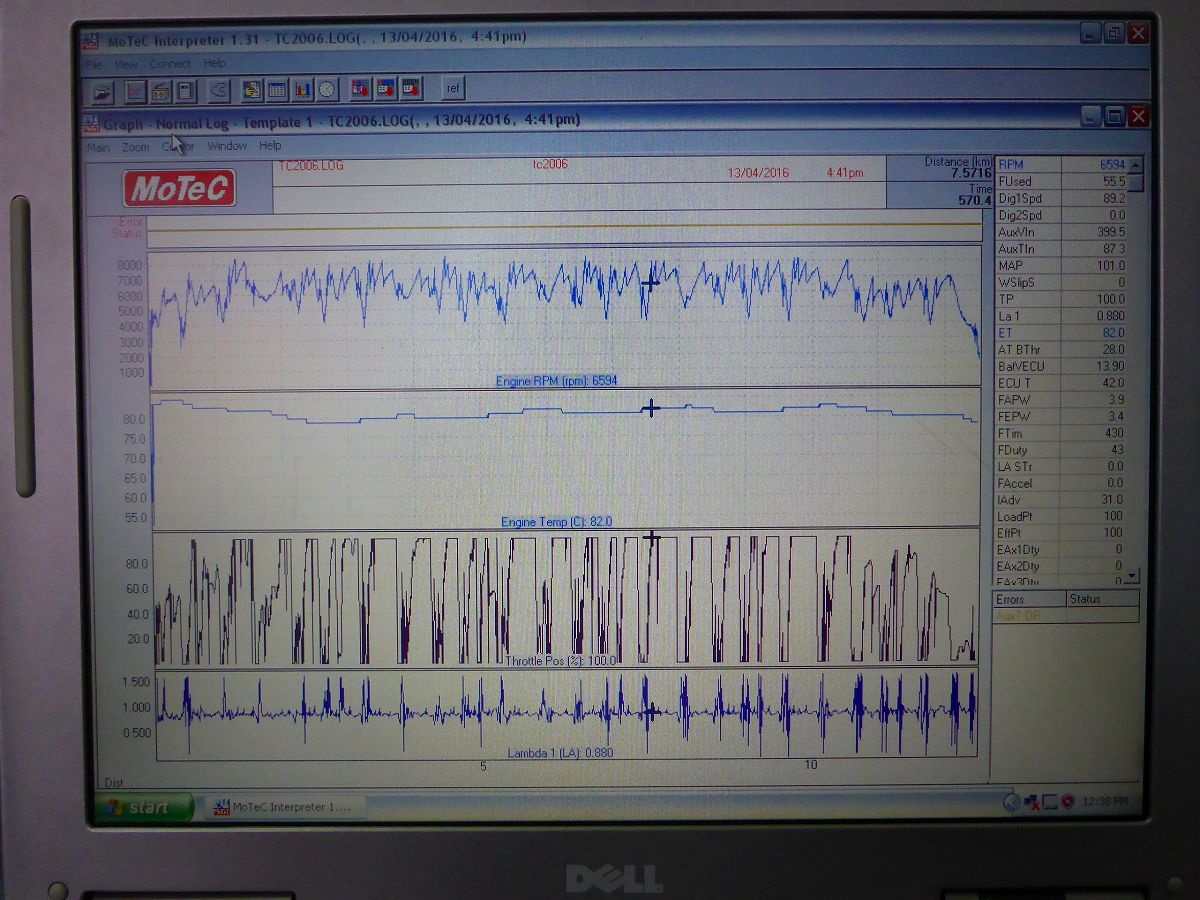Click cursor marker on RPM trace

click(651, 283)
